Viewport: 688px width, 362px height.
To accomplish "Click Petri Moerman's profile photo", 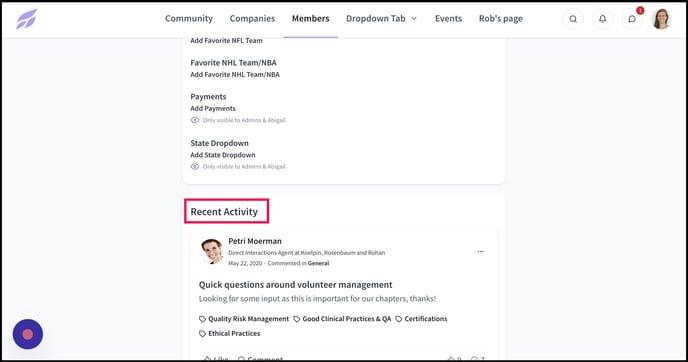I will pyautogui.click(x=211, y=251).
